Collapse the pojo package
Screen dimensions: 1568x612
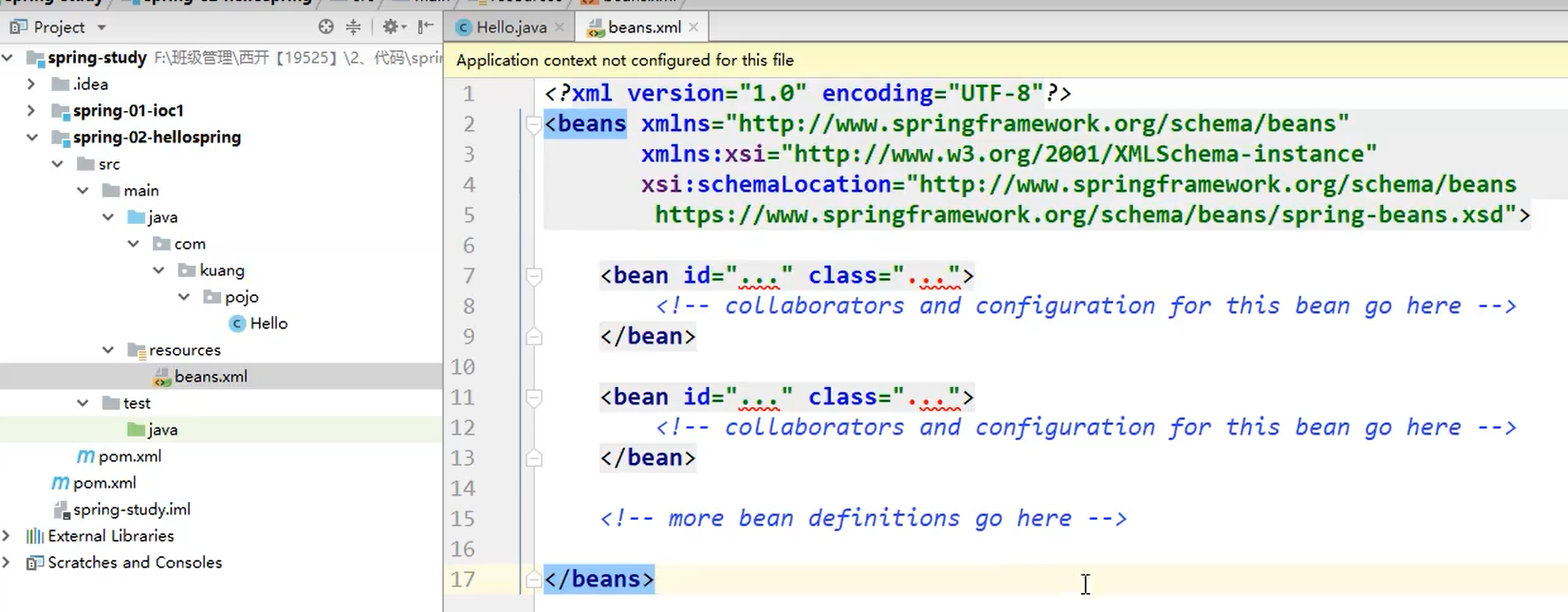pos(184,297)
